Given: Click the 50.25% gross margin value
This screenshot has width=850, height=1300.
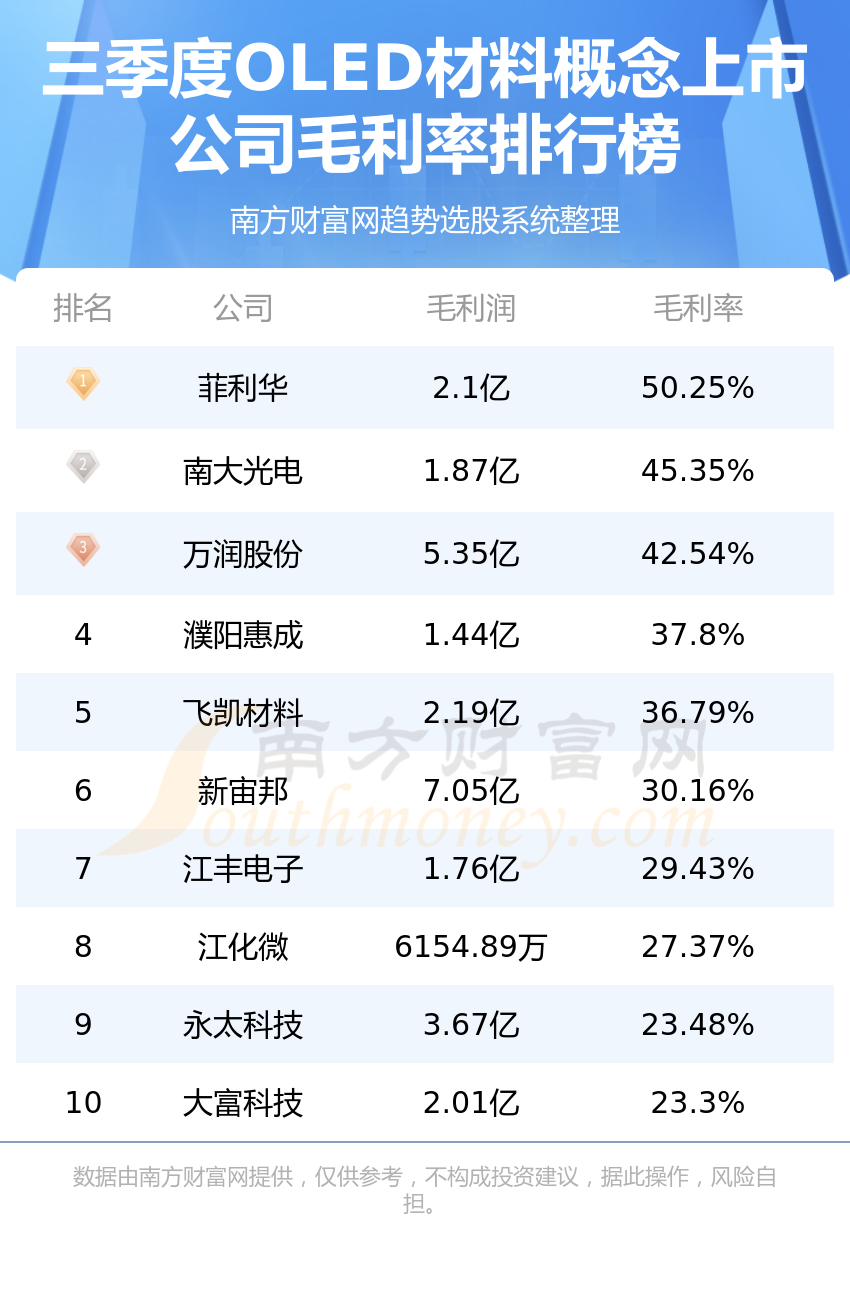Looking at the screenshot, I should tap(698, 387).
